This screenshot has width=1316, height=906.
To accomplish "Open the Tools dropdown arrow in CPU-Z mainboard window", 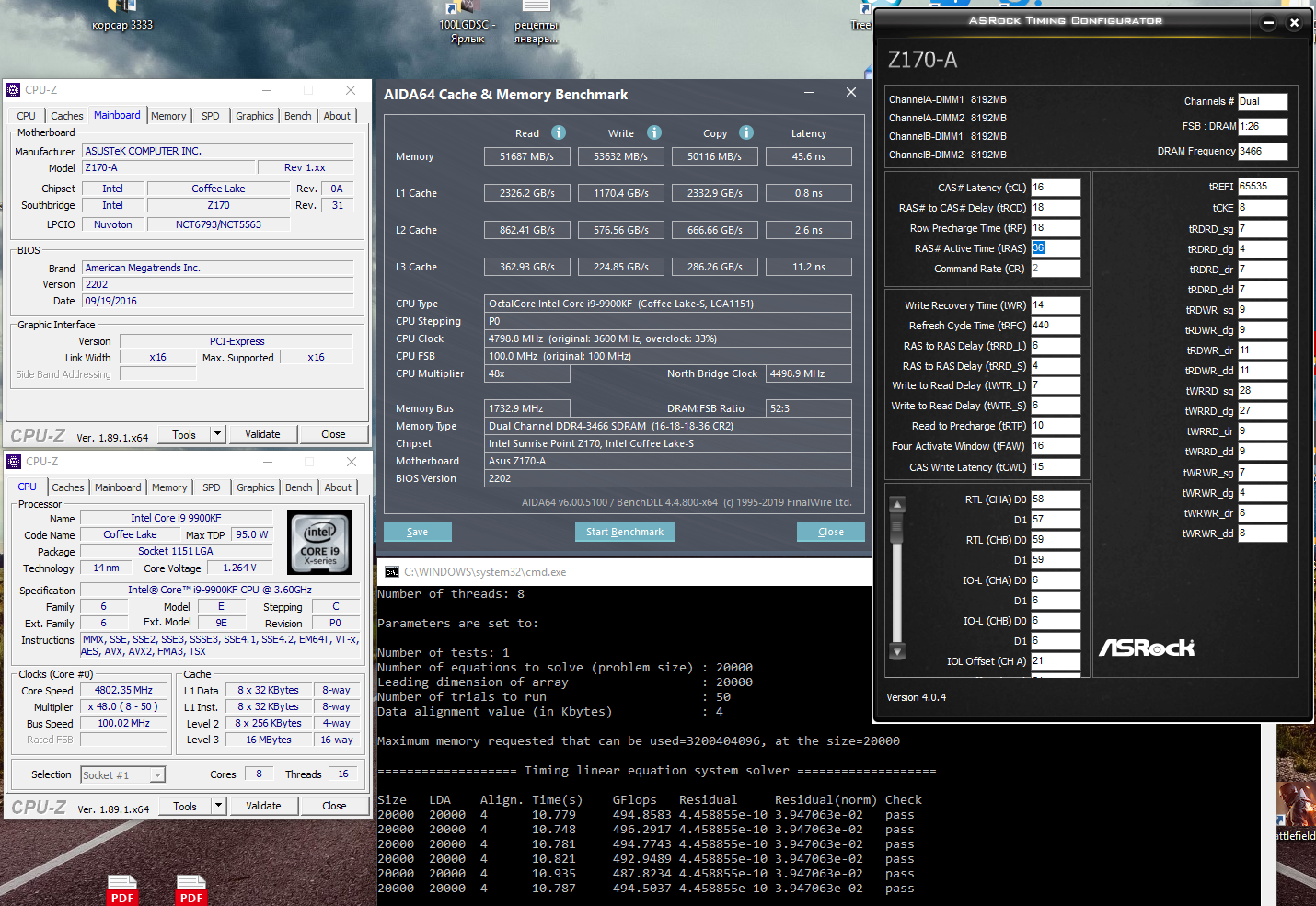I will (x=218, y=434).
